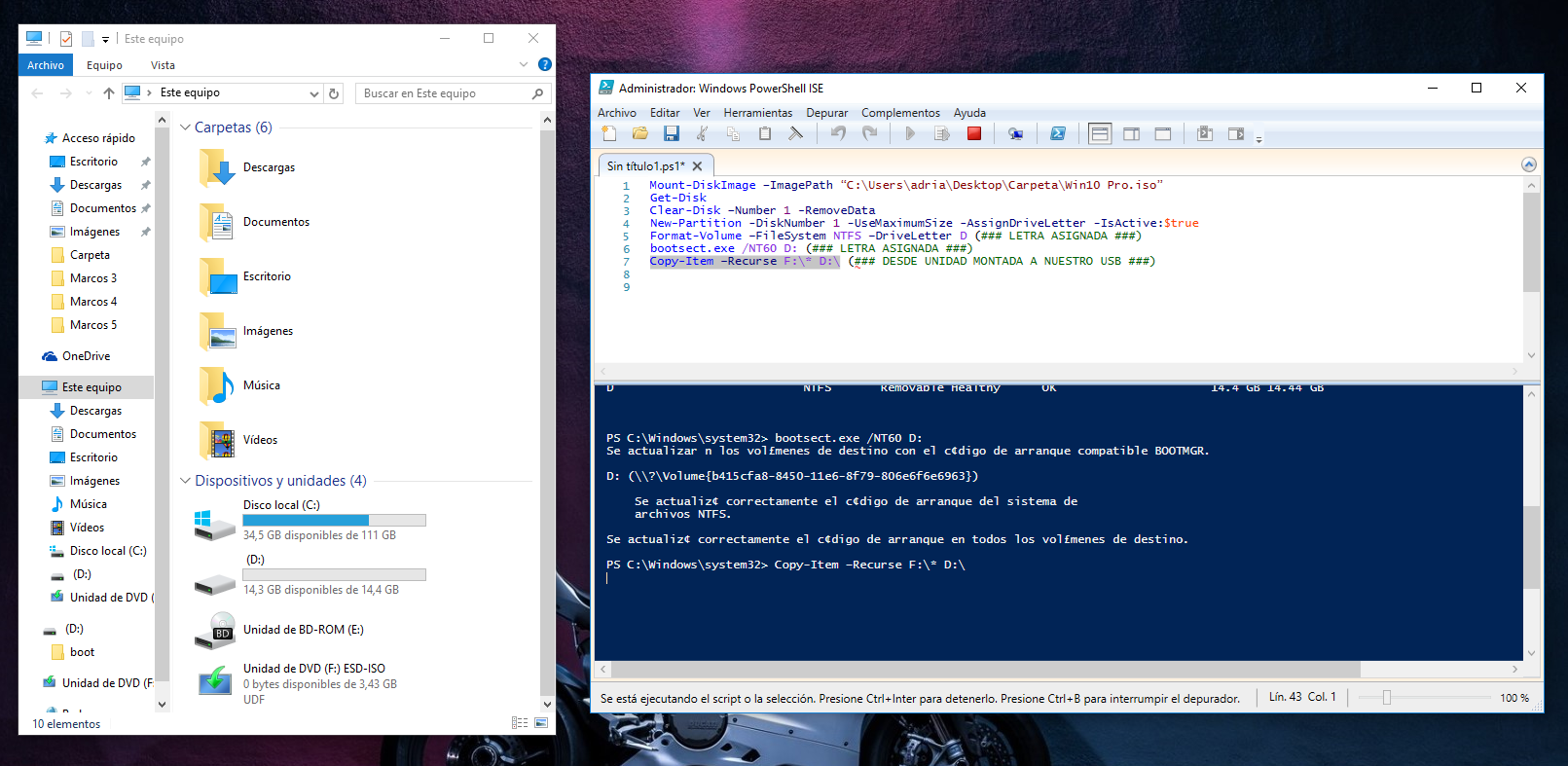Redo last edit in PowerShell ISE
The image size is (1568, 766).
point(869,133)
